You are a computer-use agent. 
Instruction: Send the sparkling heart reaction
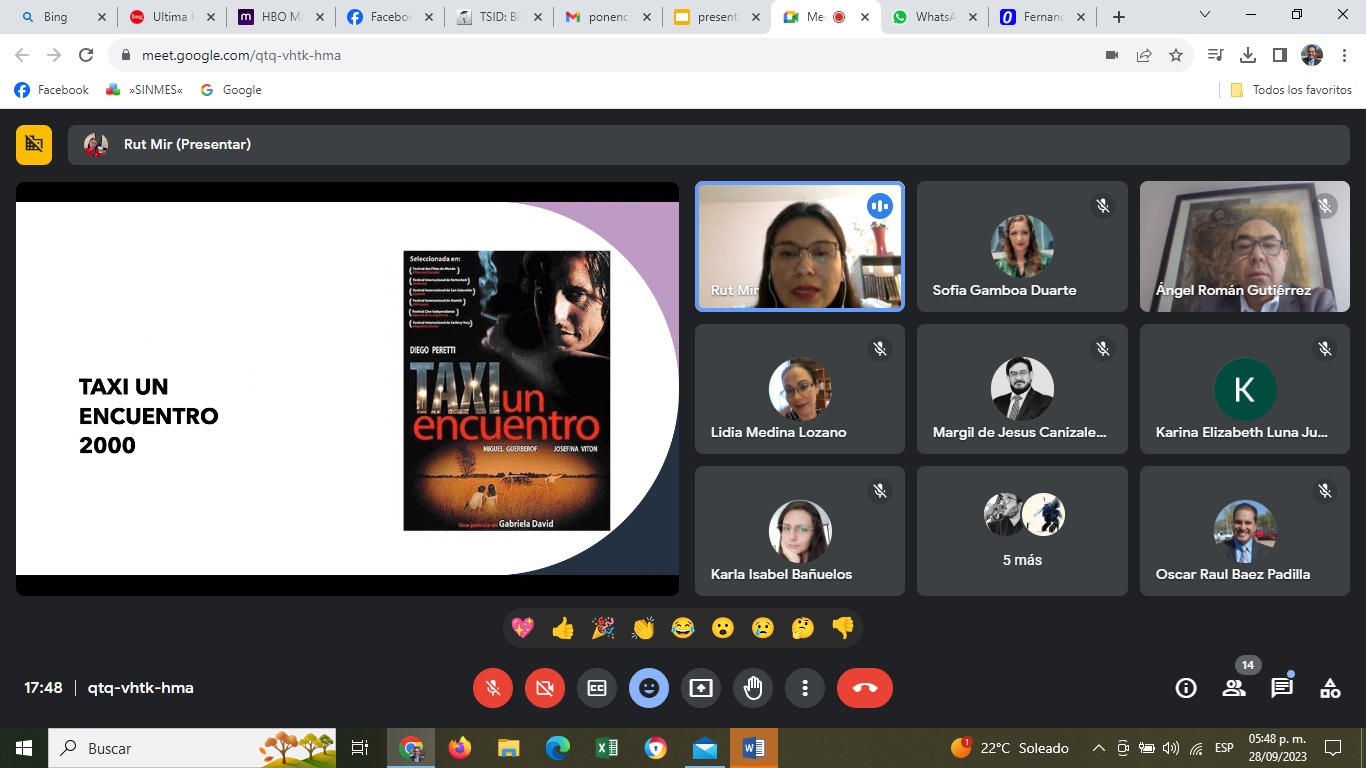pos(523,628)
